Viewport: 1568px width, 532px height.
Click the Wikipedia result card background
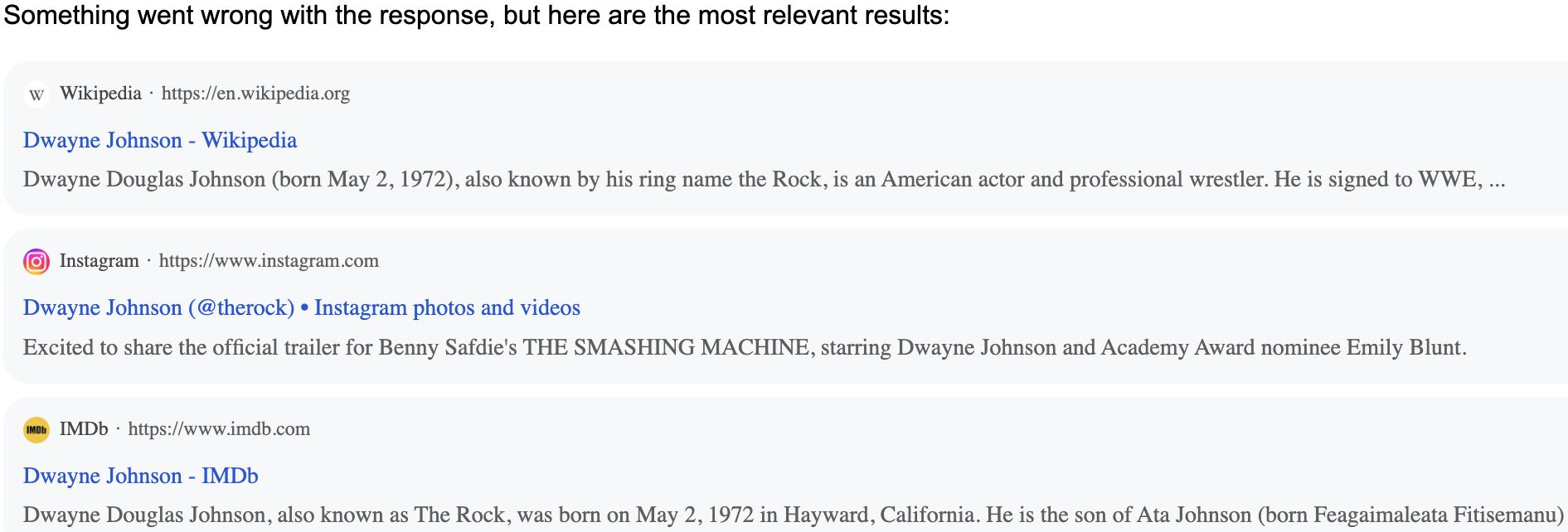[1327, 137]
